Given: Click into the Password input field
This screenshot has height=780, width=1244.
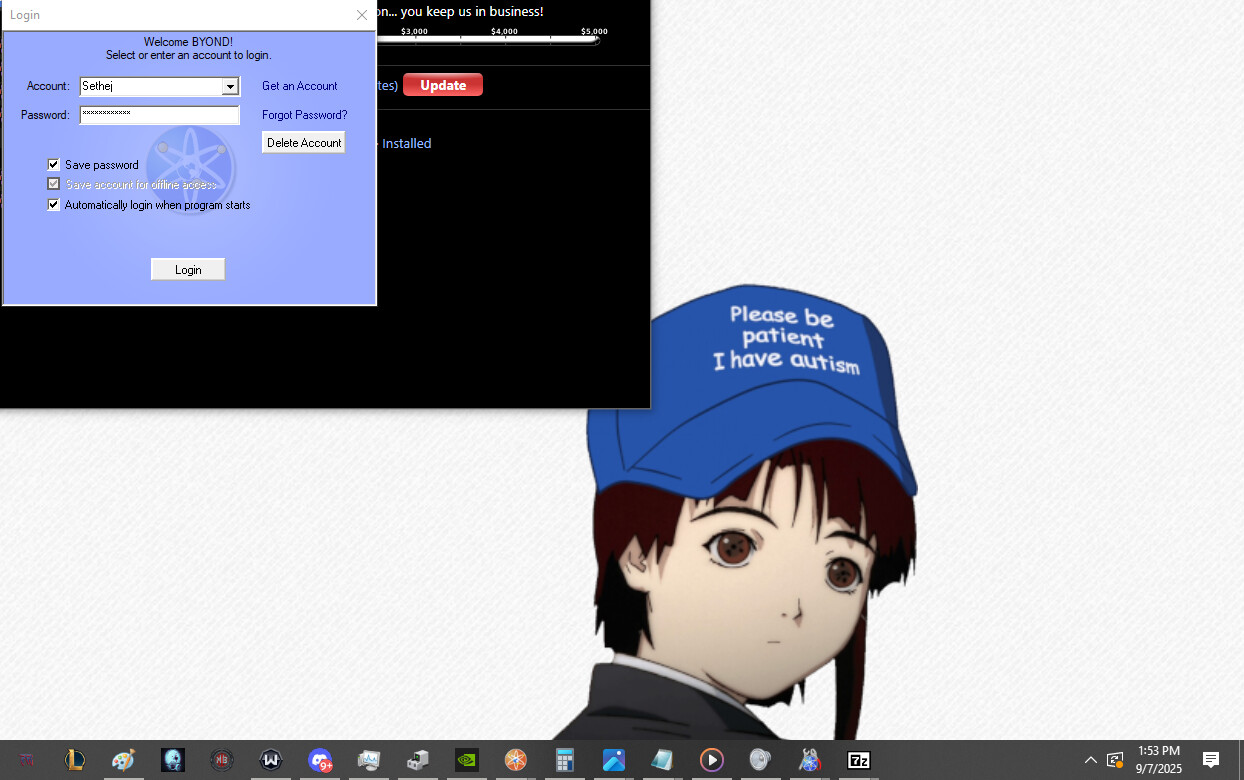Looking at the screenshot, I should point(160,115).
